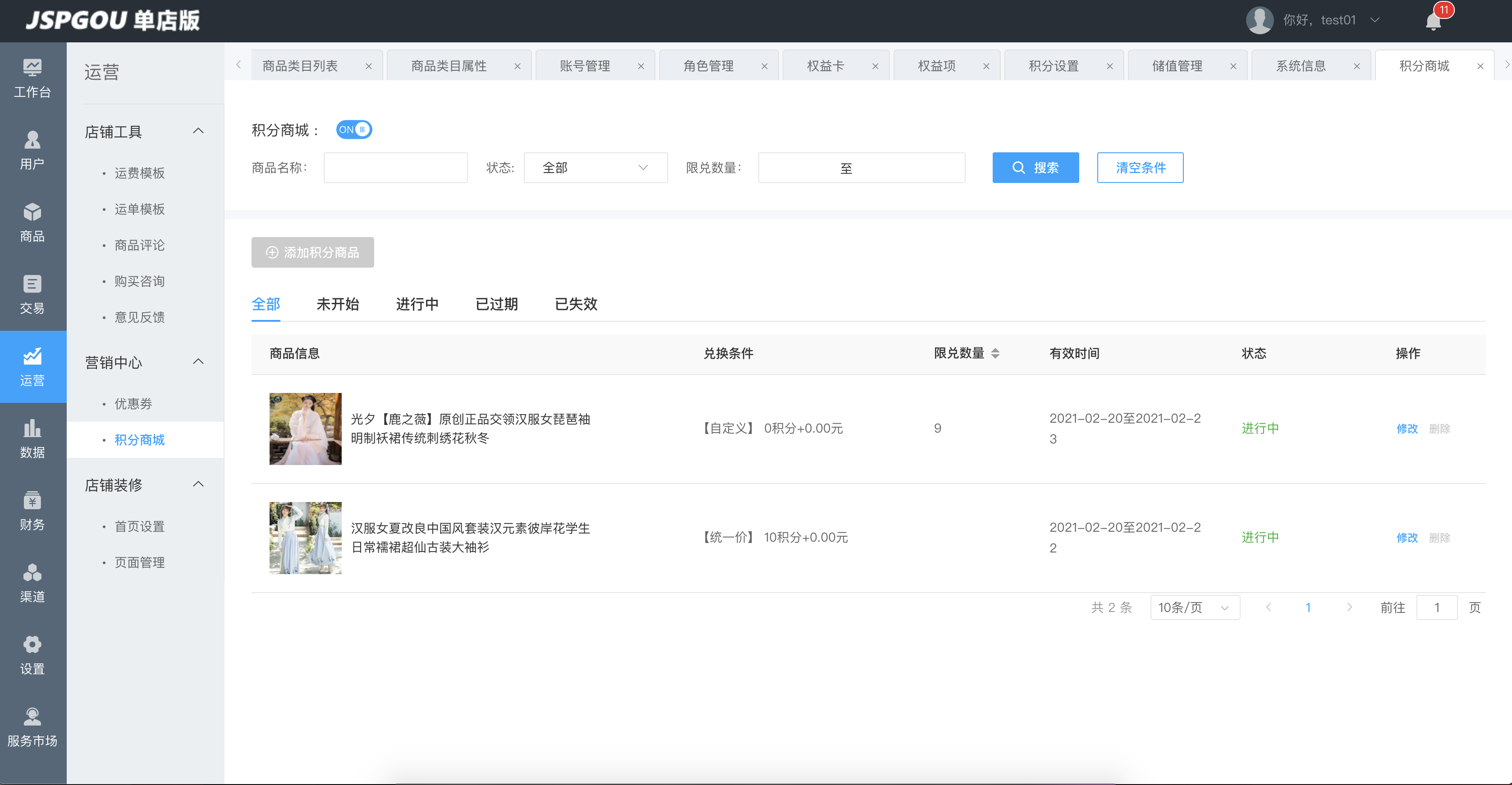
Task: Close the 权益卡 tab
Action: click(875, 66)
